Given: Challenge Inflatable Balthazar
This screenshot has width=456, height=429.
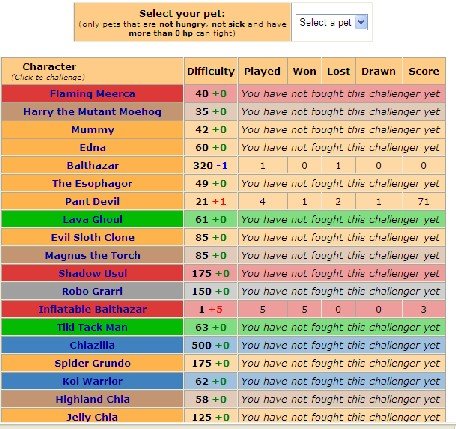Looking at the screenshot, I should click(93, 310).
